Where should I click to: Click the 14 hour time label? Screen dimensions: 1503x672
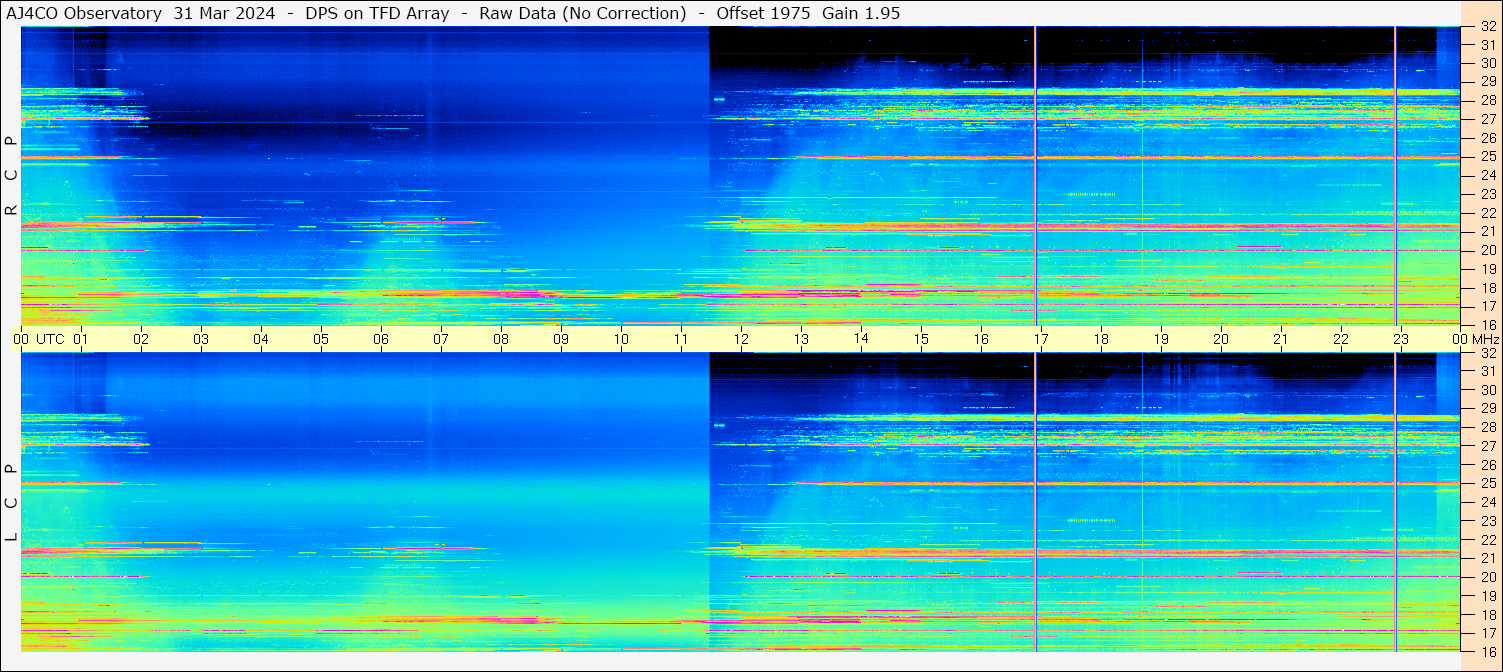pyautogui.click(x=861, y=339)
